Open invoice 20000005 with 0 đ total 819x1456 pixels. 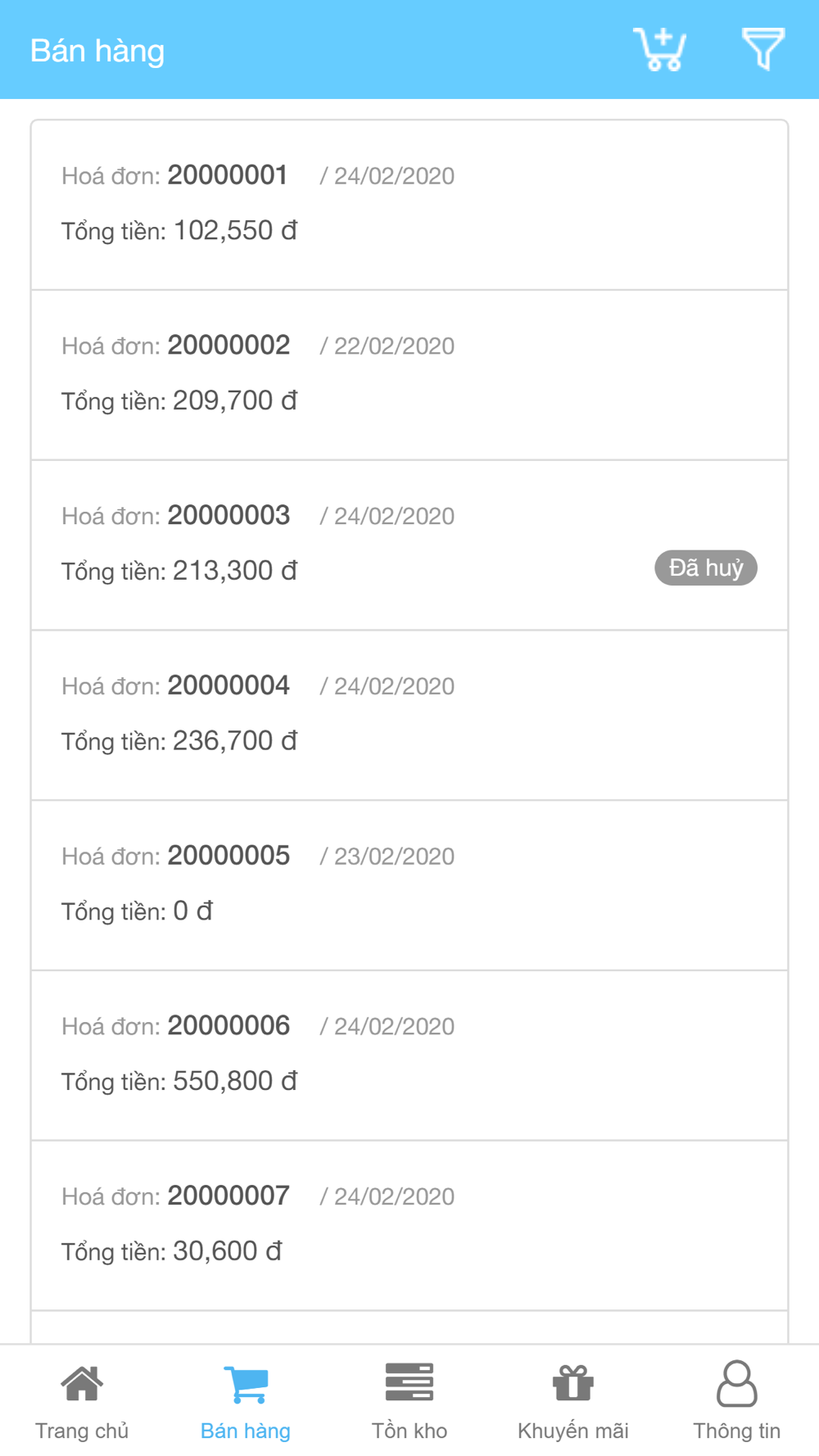409,885
